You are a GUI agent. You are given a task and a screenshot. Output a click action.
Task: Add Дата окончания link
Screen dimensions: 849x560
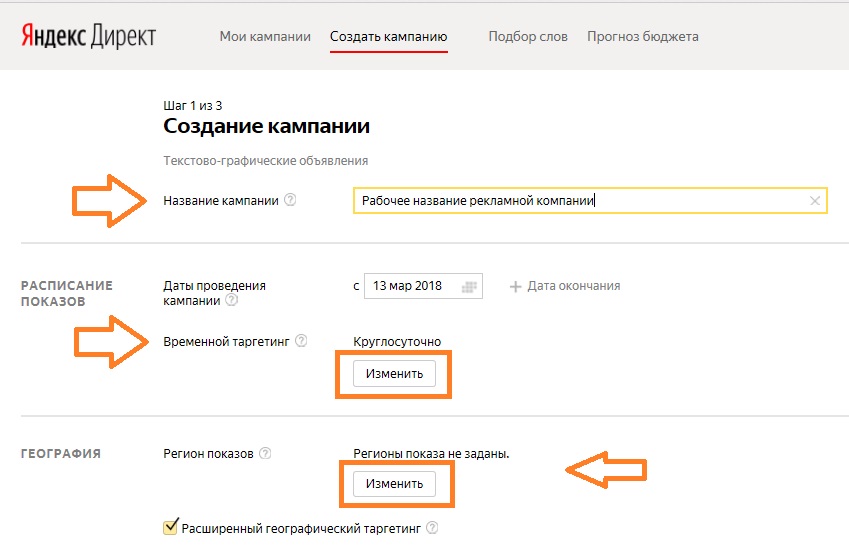pos(573,286)
